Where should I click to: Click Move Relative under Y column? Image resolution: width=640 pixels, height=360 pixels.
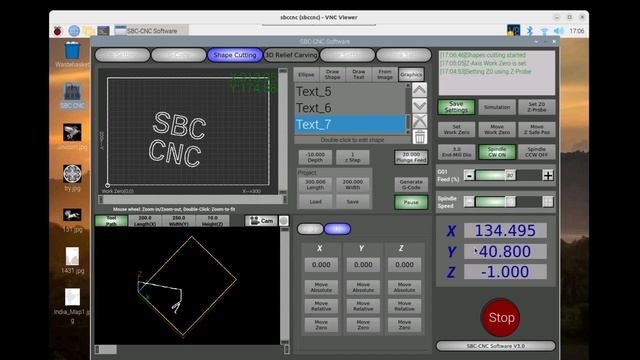tap(363, 306)
